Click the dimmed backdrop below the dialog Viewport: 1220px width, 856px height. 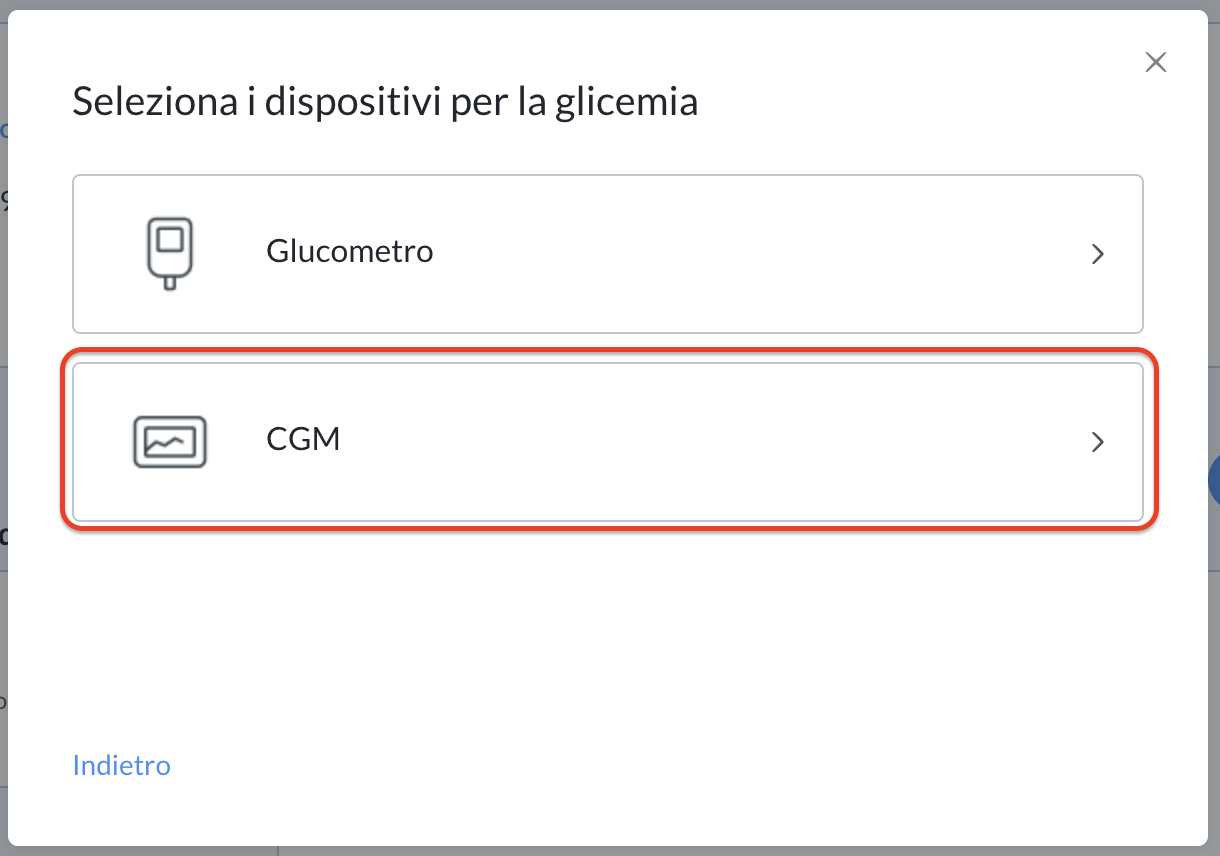click(610, 851)
